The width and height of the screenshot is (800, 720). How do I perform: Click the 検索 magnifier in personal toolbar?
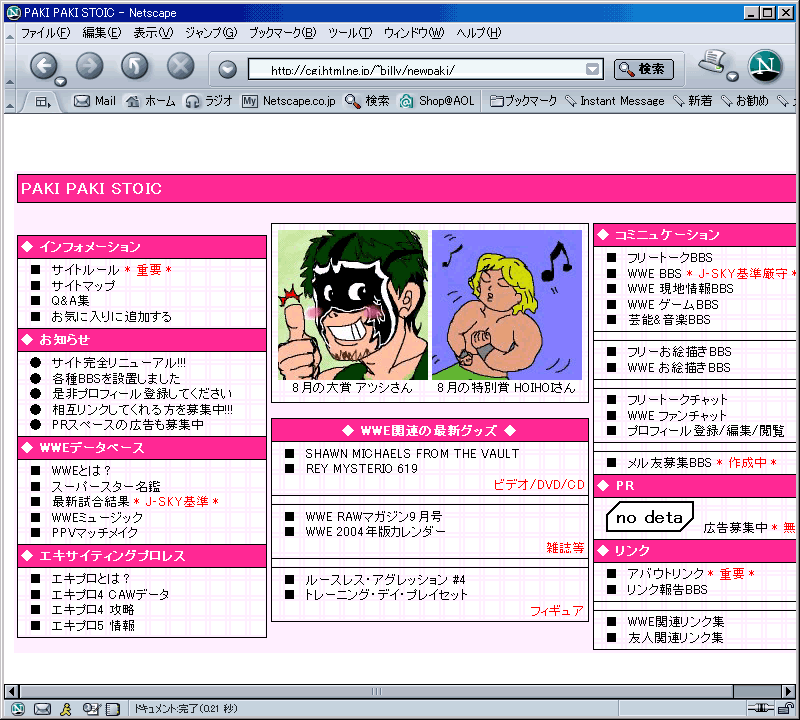pyautogui.click(x=367, y=101)
